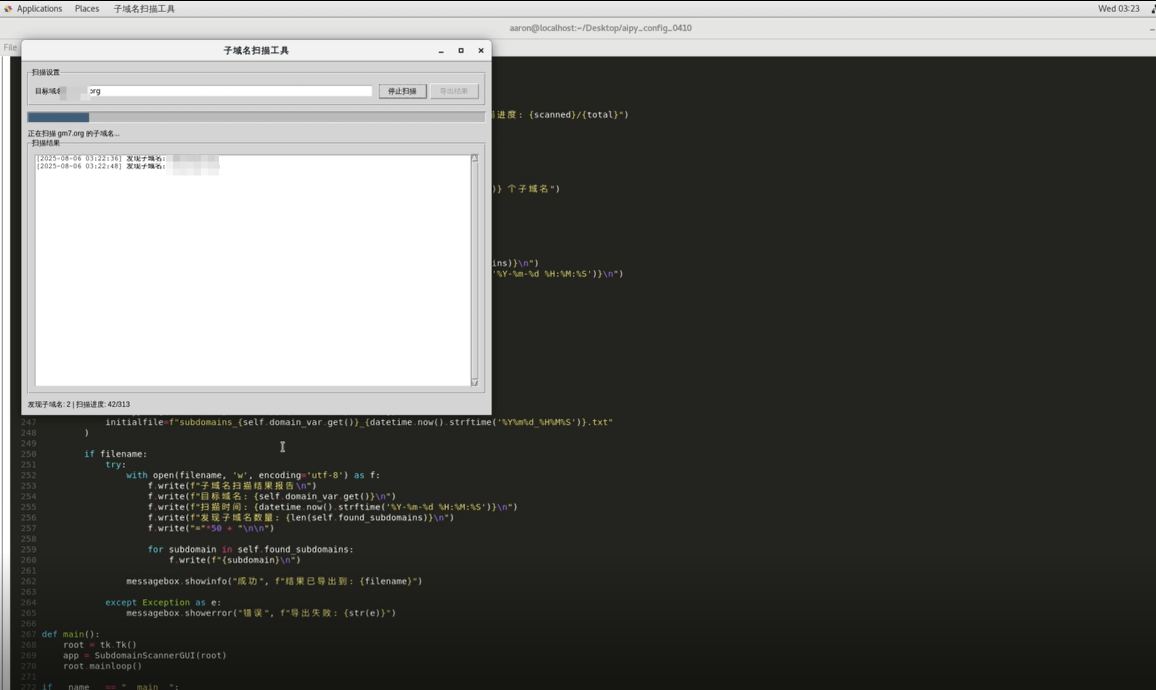Click inside the scan results text area
Screen dimensions: 1156x690
click(252, 270)
